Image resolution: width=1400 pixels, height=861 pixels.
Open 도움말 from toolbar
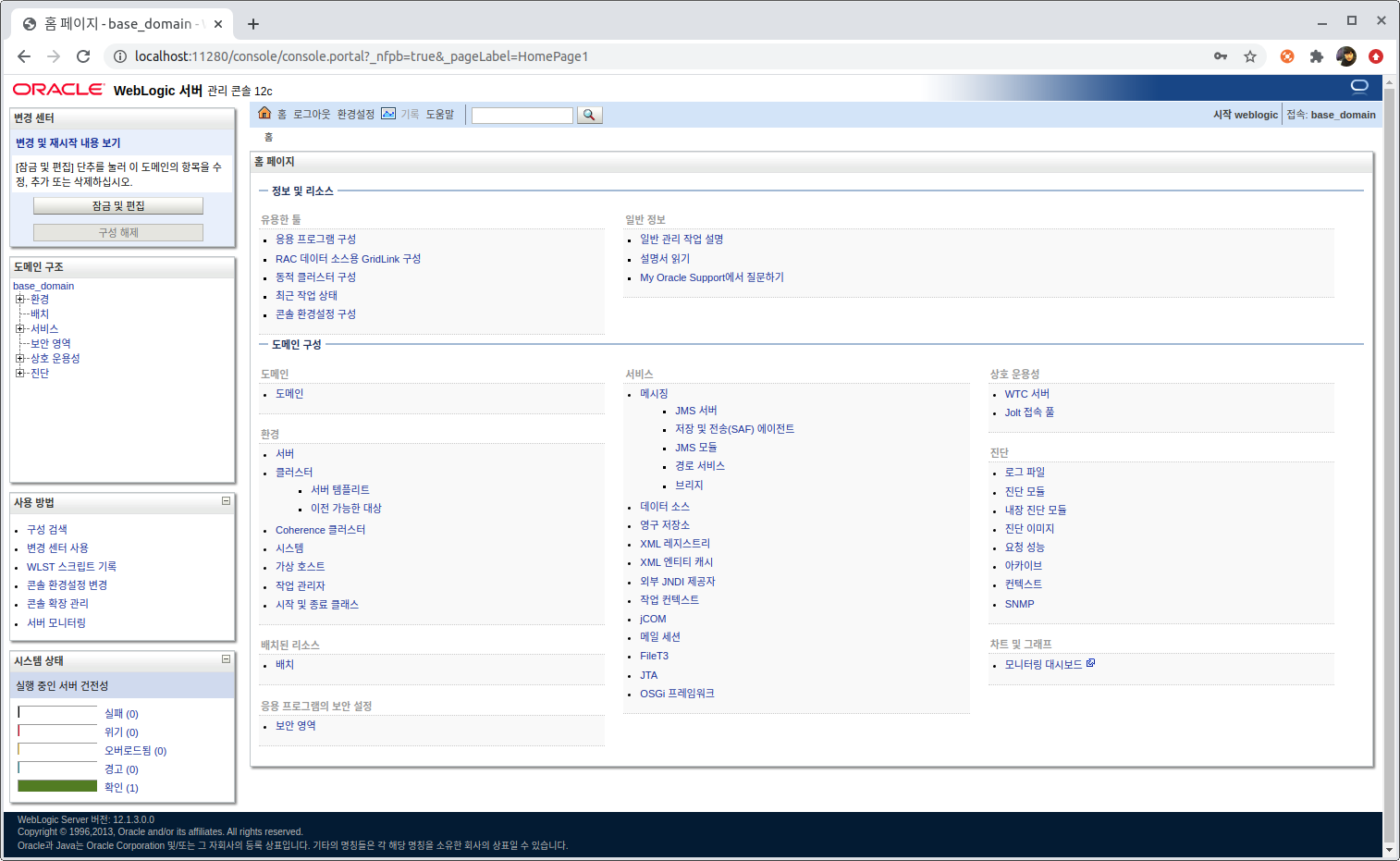pos(440,115)
